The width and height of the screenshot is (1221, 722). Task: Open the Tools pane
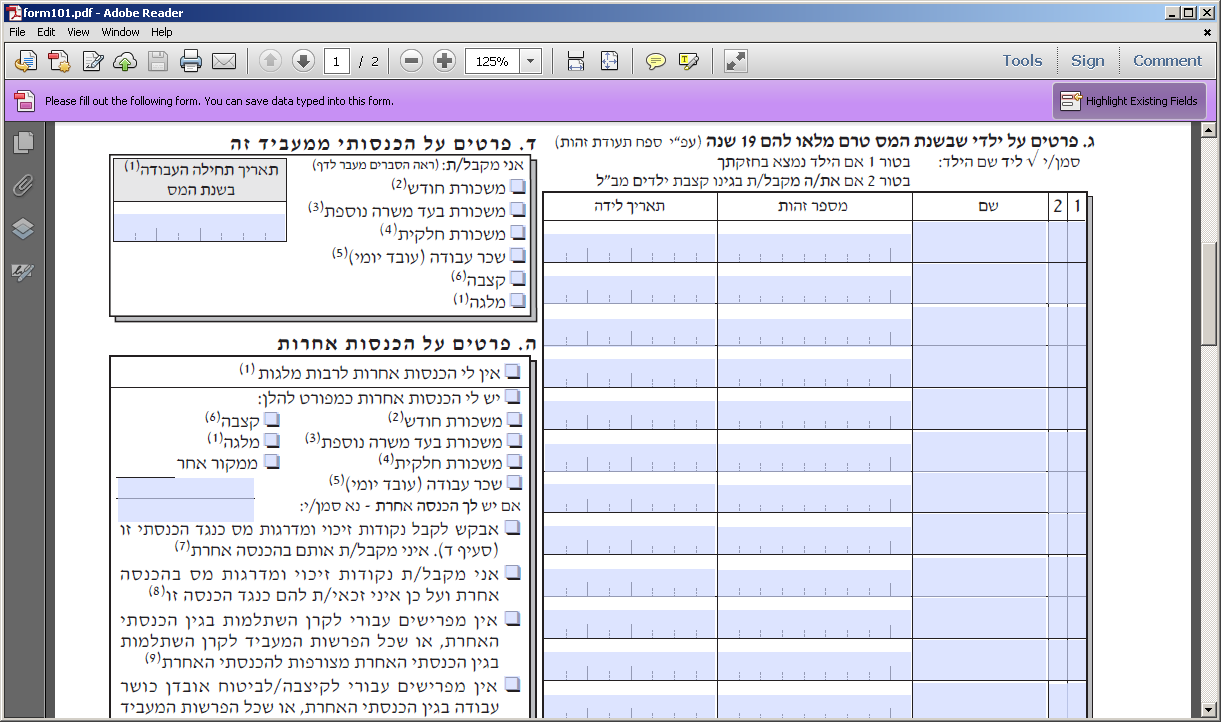(x=1022, y=61)
